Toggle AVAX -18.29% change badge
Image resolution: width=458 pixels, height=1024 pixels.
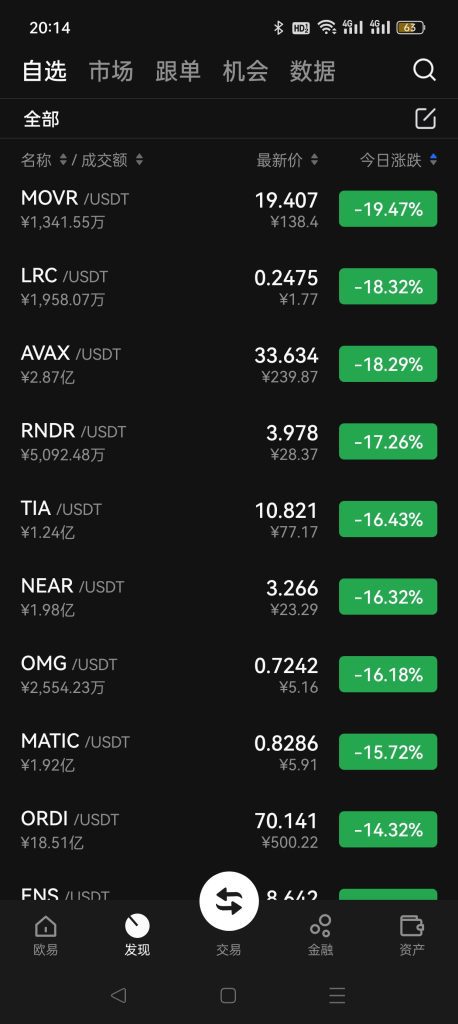pyautogui.click(x=388, y=364)
